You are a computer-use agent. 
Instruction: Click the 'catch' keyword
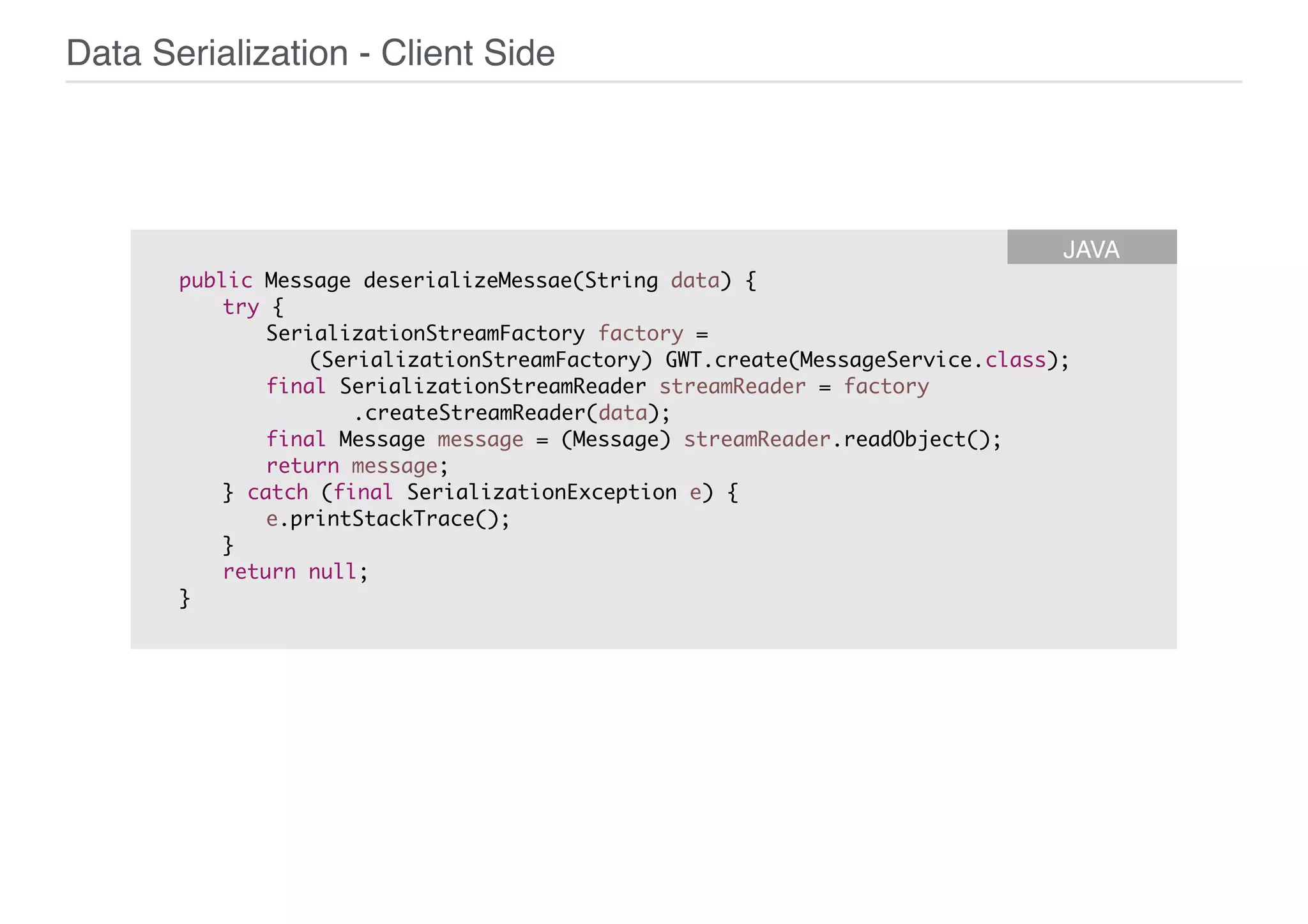278,492
